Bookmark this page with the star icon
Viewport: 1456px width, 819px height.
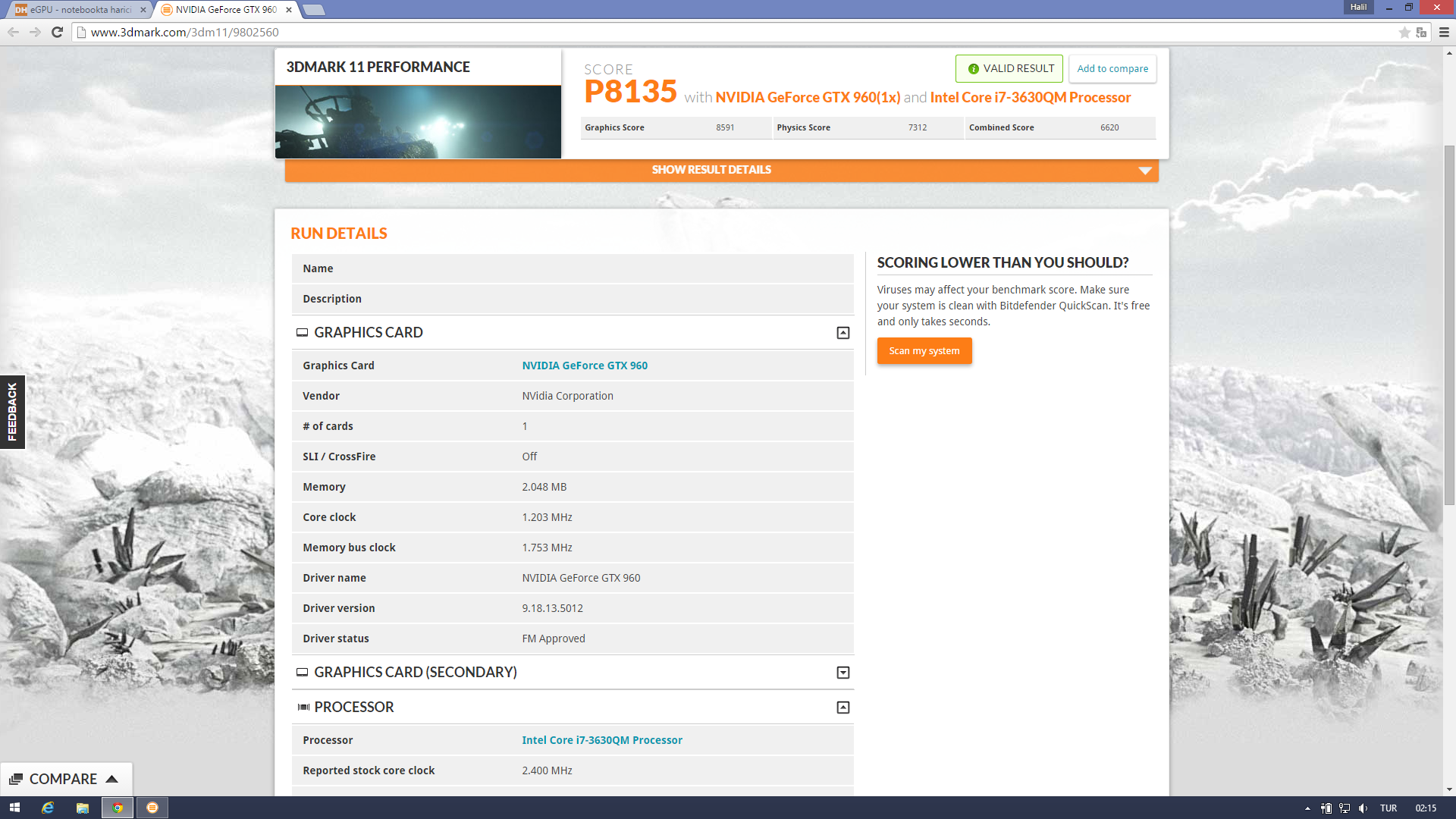pyautogui.click(x=1404, y=32)
